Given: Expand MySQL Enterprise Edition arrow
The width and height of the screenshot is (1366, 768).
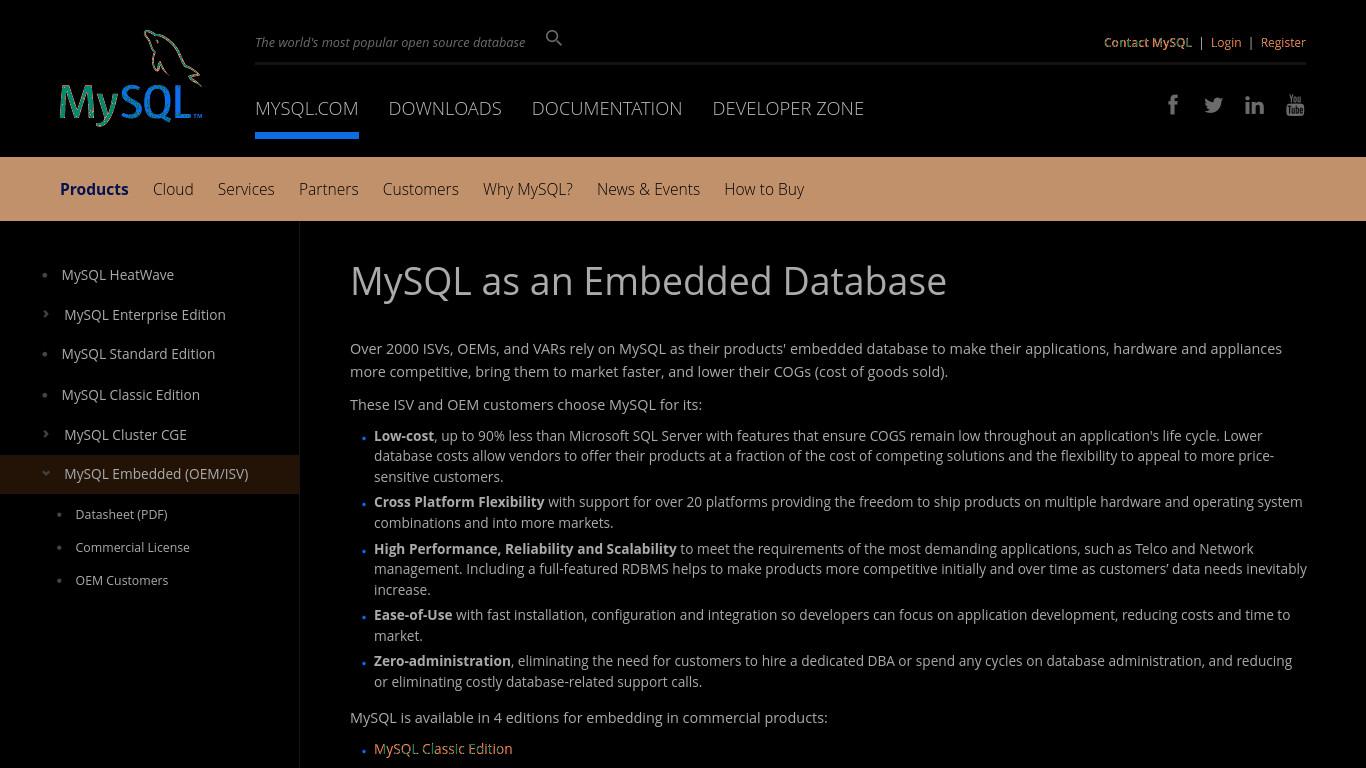Looking at the screenshot, I should point(46,314).
